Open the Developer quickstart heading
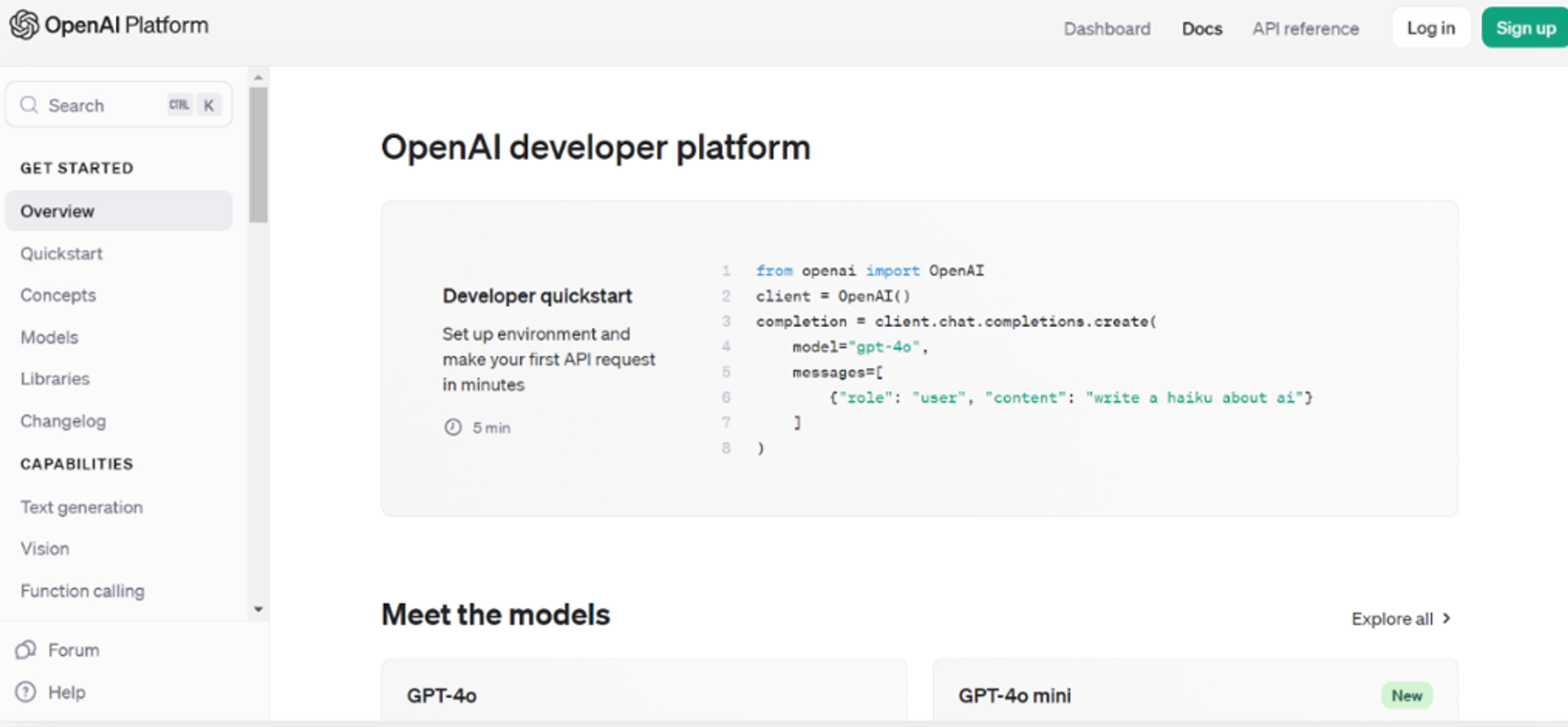Image resolution: width=1568 pixels, height=727 pixels. point(537,296)
